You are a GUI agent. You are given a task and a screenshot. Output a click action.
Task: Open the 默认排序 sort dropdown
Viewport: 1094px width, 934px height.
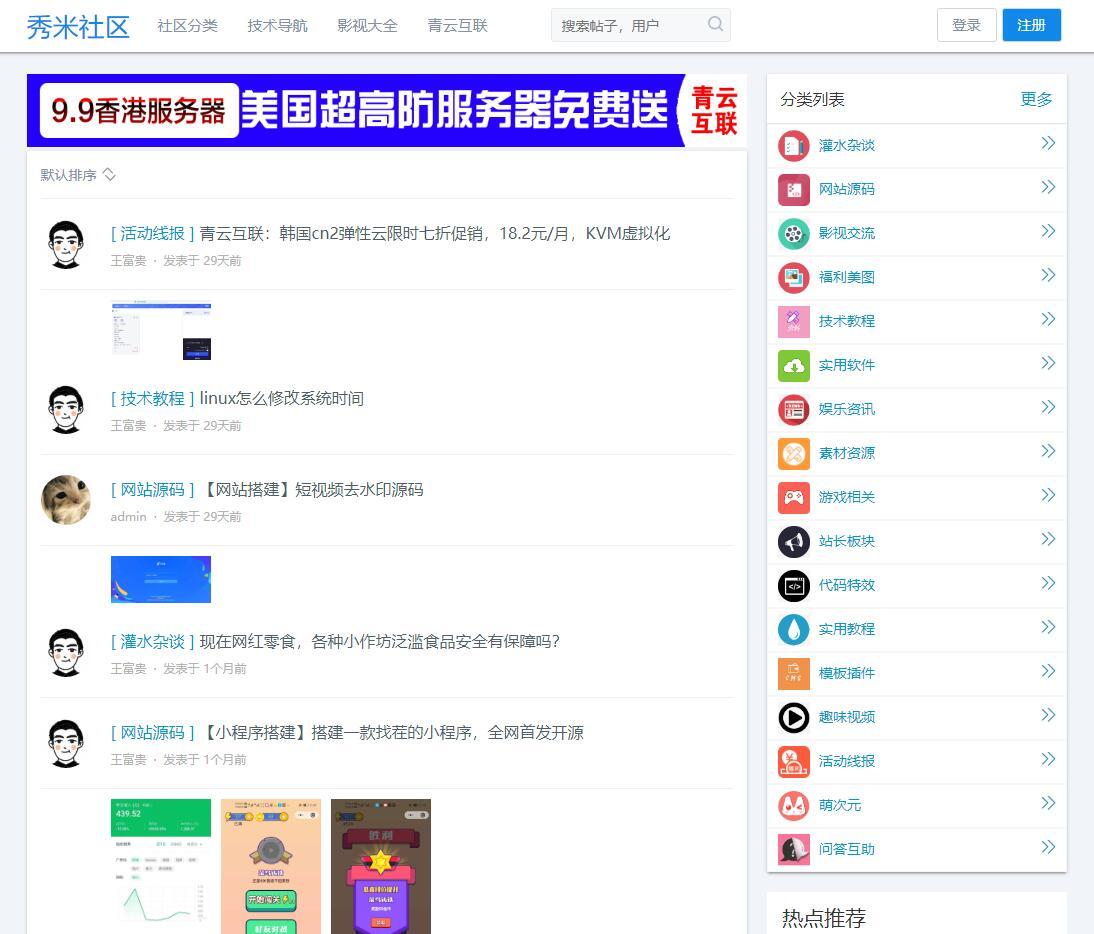click(x=78, y=175)
